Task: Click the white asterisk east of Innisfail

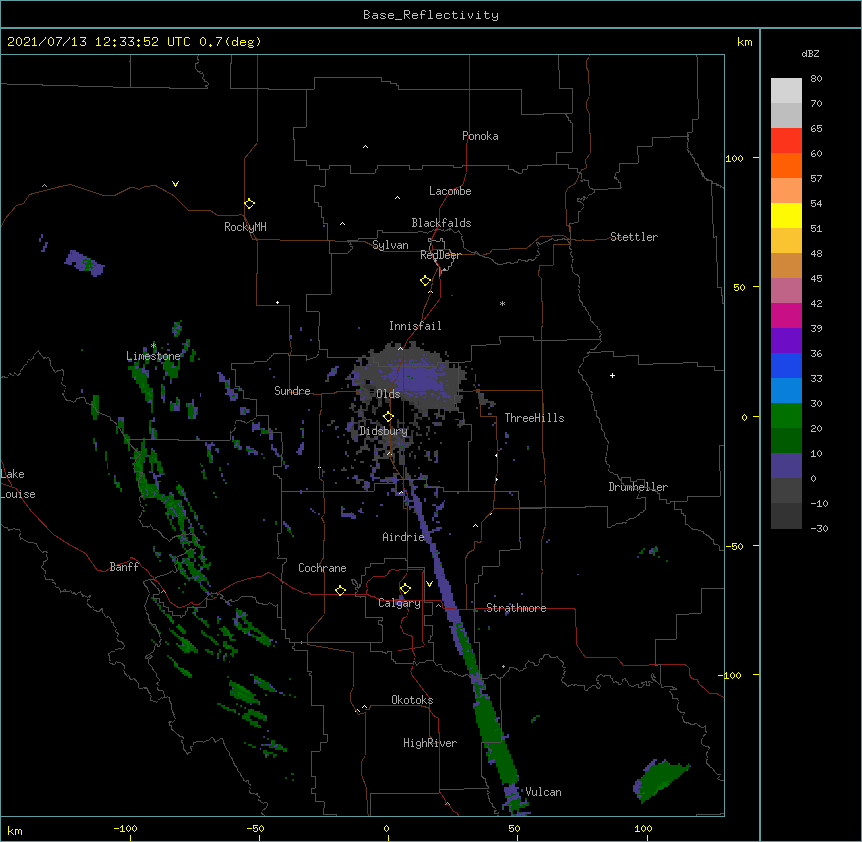Action: (502, 304)
